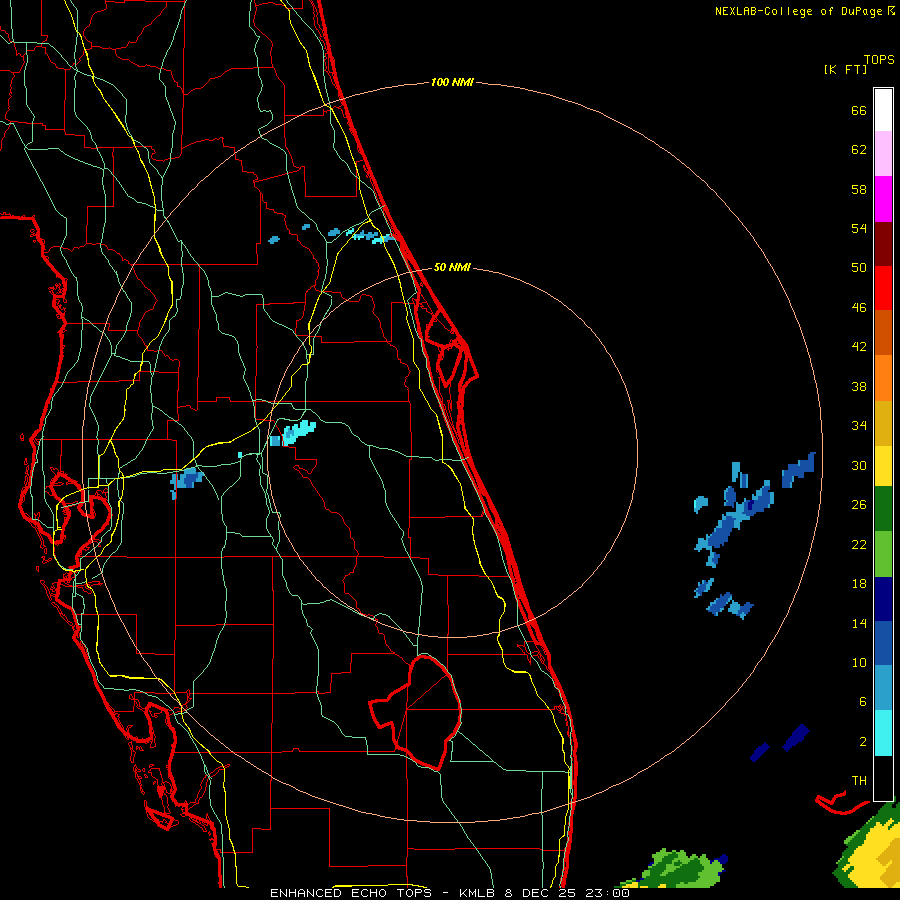
Task: Click the black TH threshold swatch
Action: [x=883, y=778]
